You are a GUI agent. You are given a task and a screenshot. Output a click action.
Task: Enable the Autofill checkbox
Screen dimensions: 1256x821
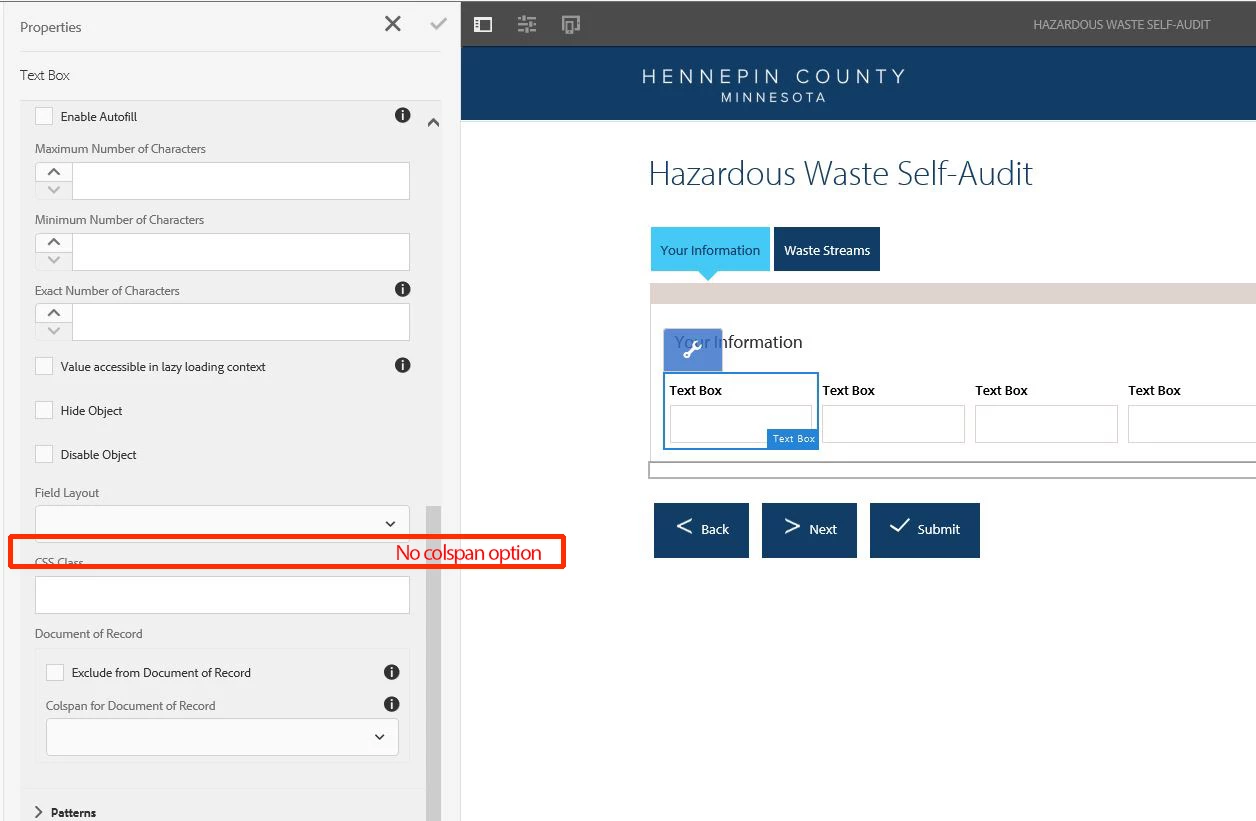coord(44,116)
